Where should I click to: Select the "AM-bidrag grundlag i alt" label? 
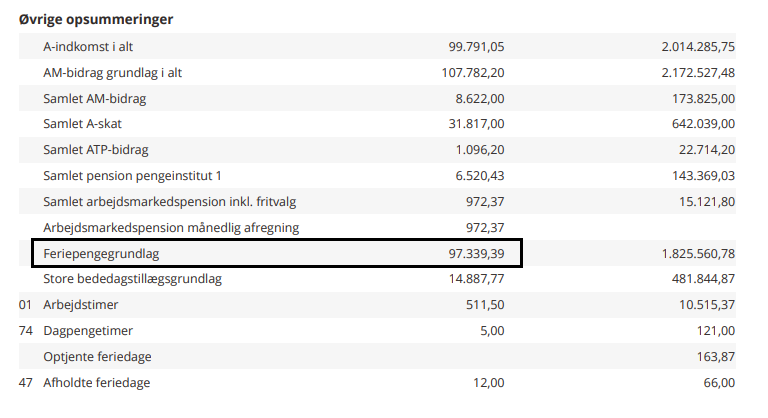[x=112, y=72]
